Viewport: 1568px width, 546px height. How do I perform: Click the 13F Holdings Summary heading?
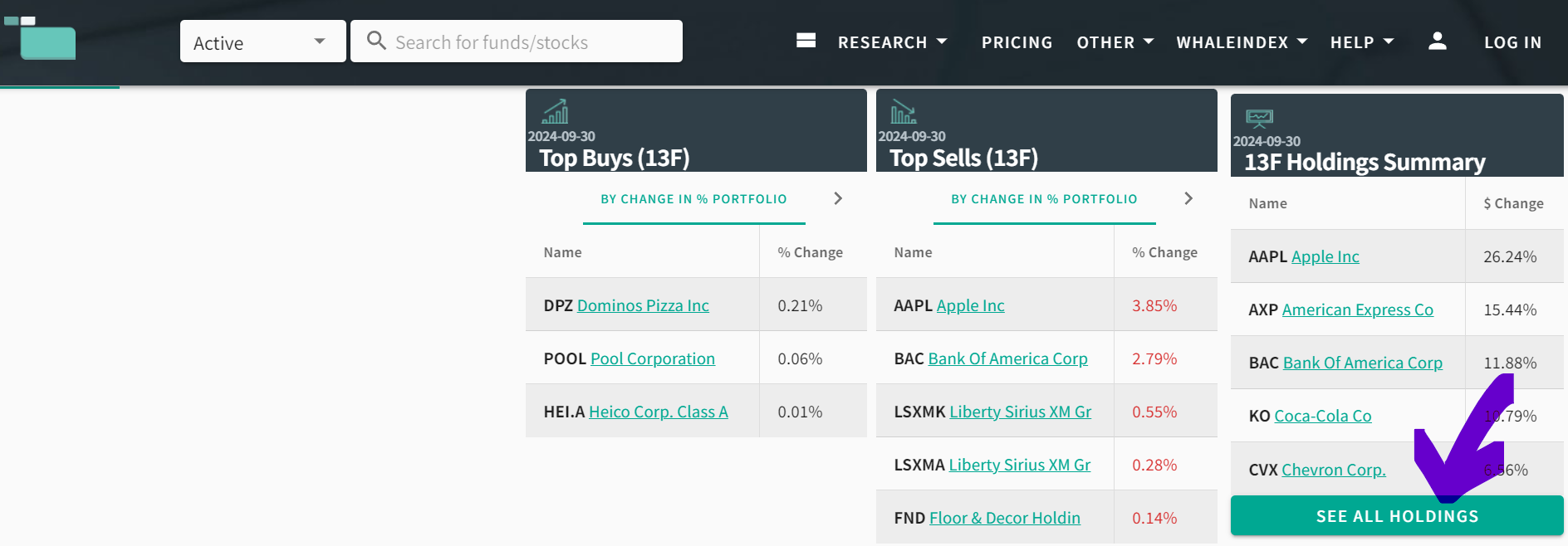tap(1365, 162)
